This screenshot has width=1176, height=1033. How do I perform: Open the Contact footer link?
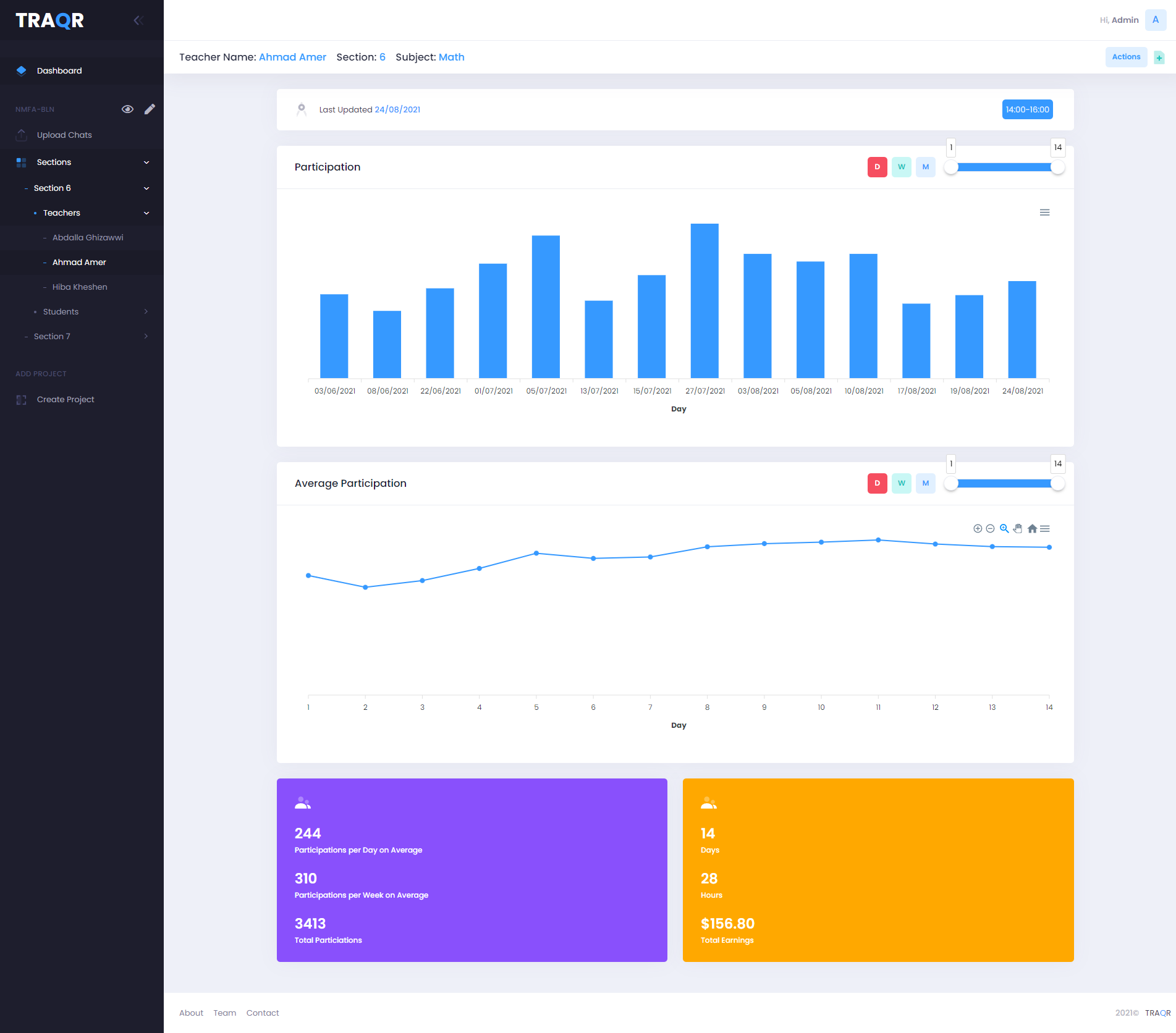click(x=263, y=1013)
